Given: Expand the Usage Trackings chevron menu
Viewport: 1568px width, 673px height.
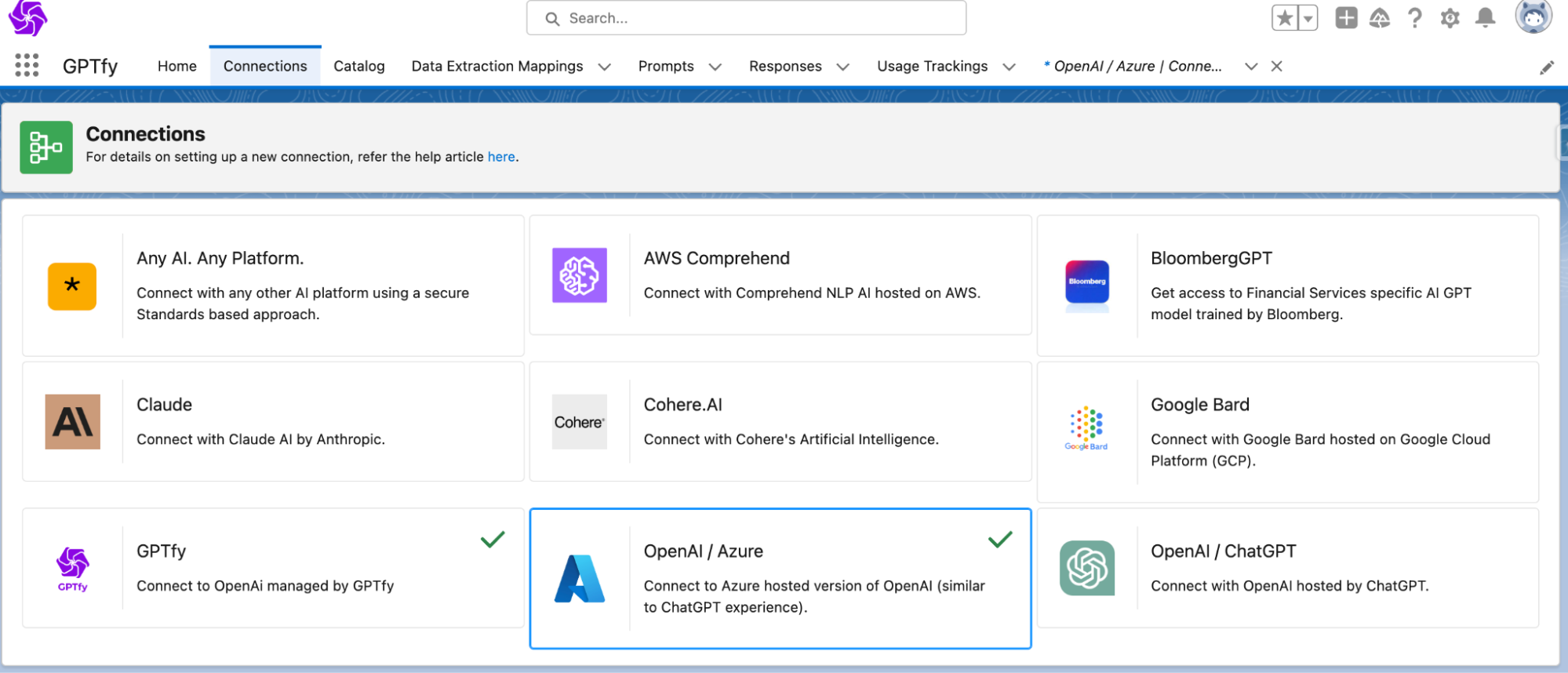Looking at the screenshot, I should click(1009, 67).
